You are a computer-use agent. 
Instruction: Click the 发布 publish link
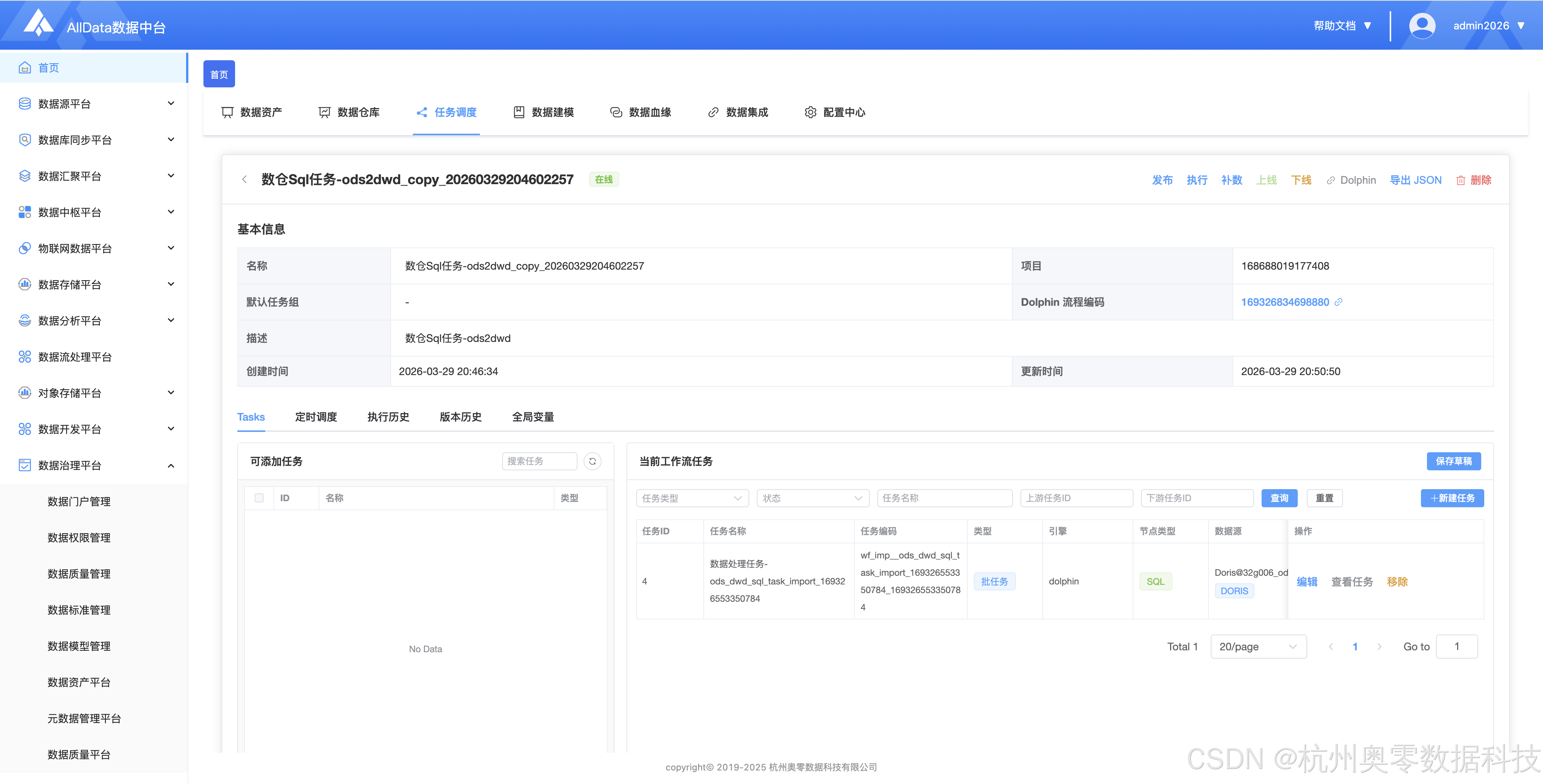pyautogui.click(x=1162, y=180)
